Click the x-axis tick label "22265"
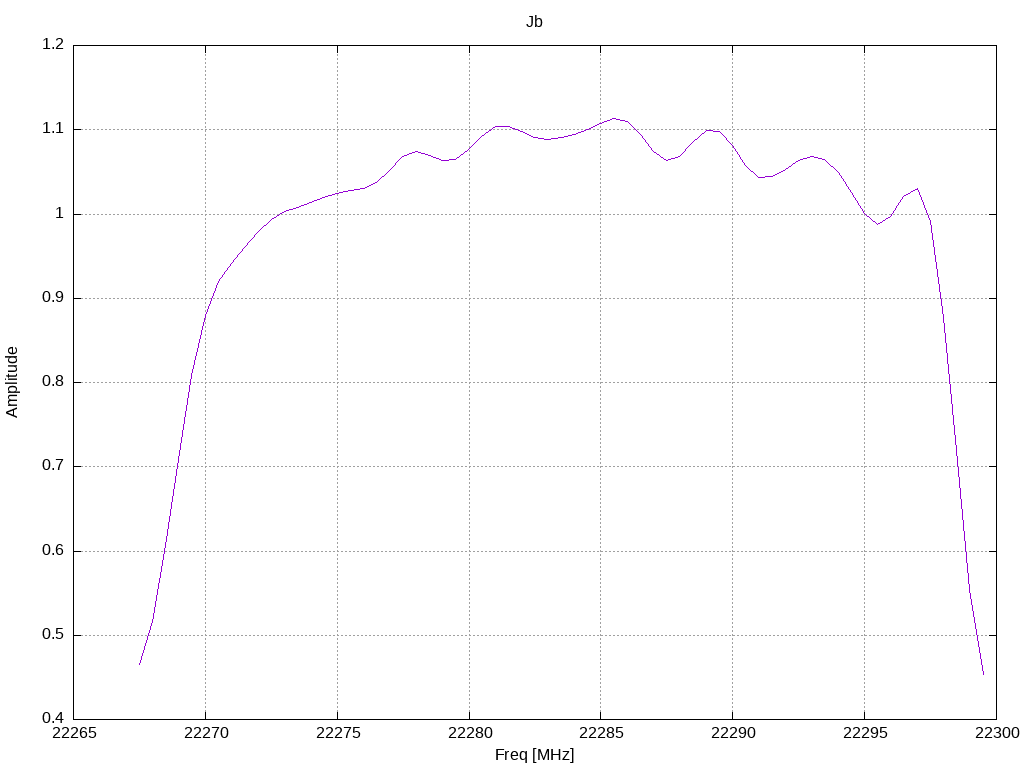This screenshot has width=1024, height=768. [x=74, y=733]
